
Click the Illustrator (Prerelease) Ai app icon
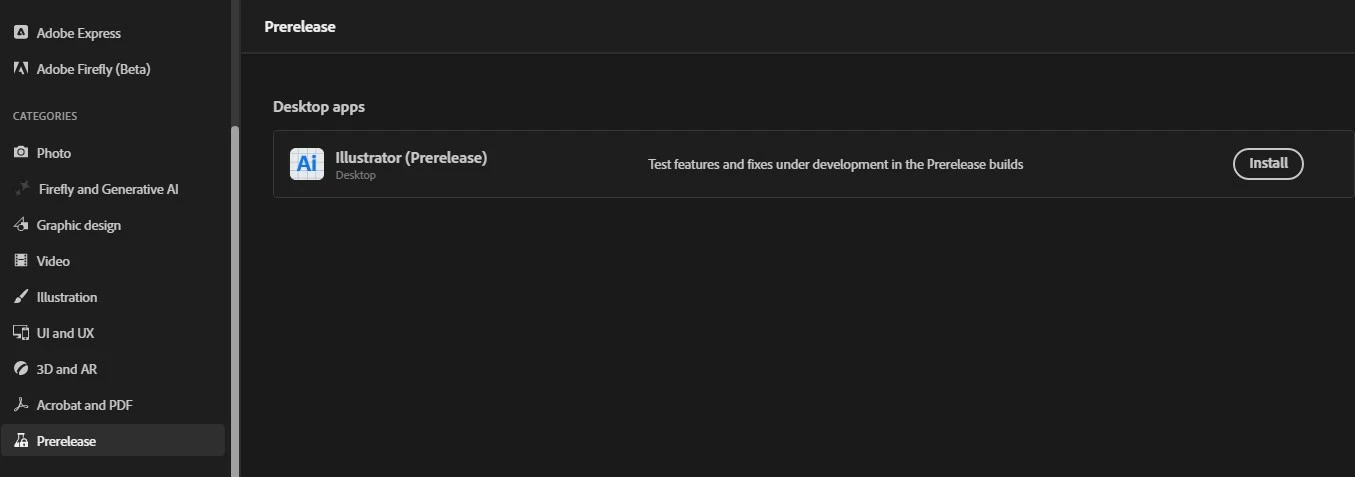[307, 164]
